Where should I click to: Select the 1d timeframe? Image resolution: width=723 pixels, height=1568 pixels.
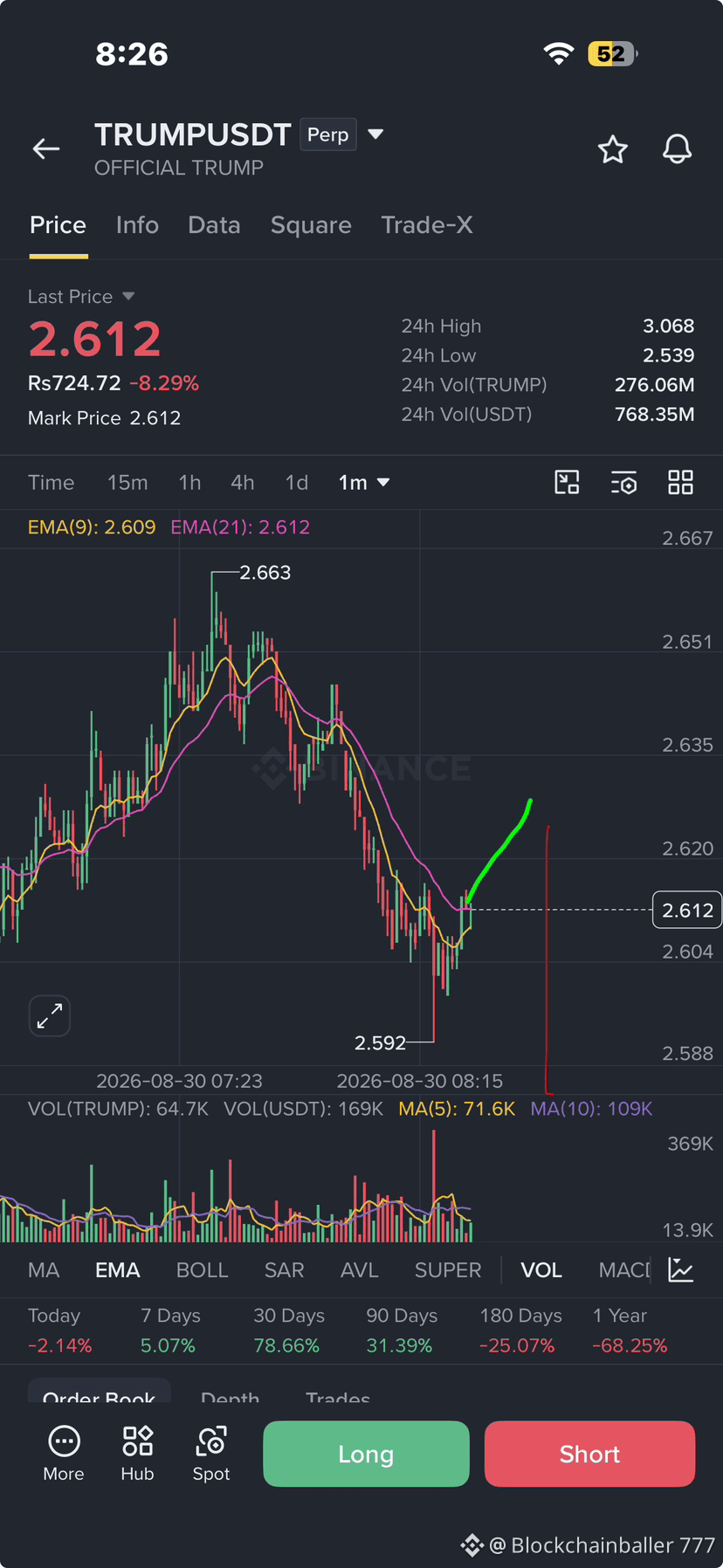[297, 482]
